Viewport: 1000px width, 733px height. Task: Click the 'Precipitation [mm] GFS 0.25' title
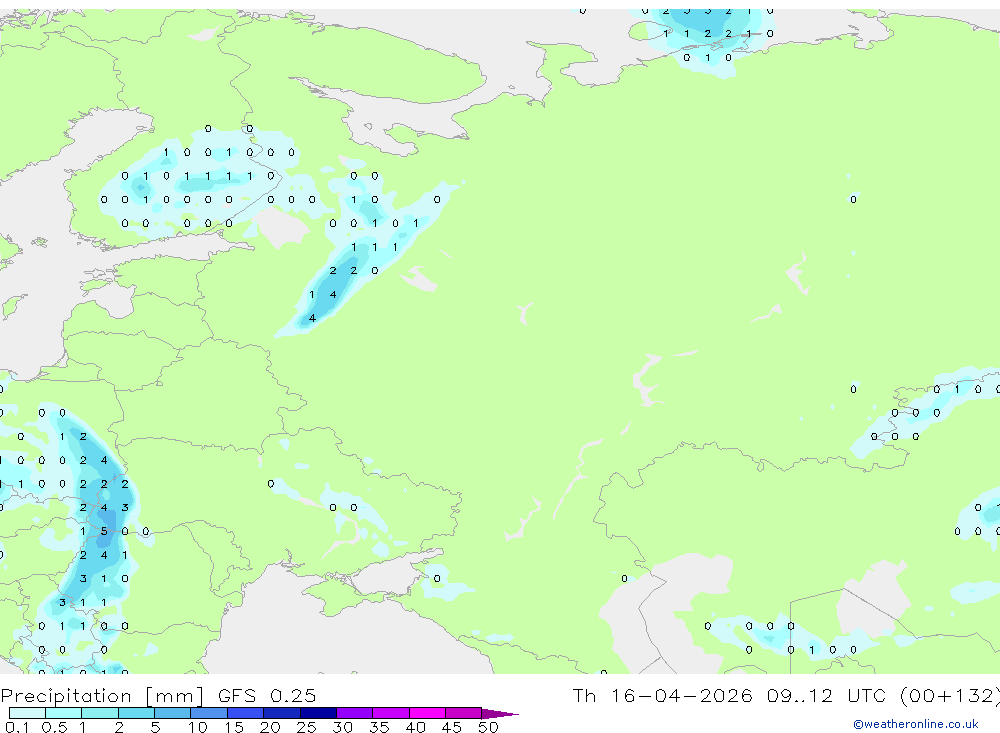158,695
